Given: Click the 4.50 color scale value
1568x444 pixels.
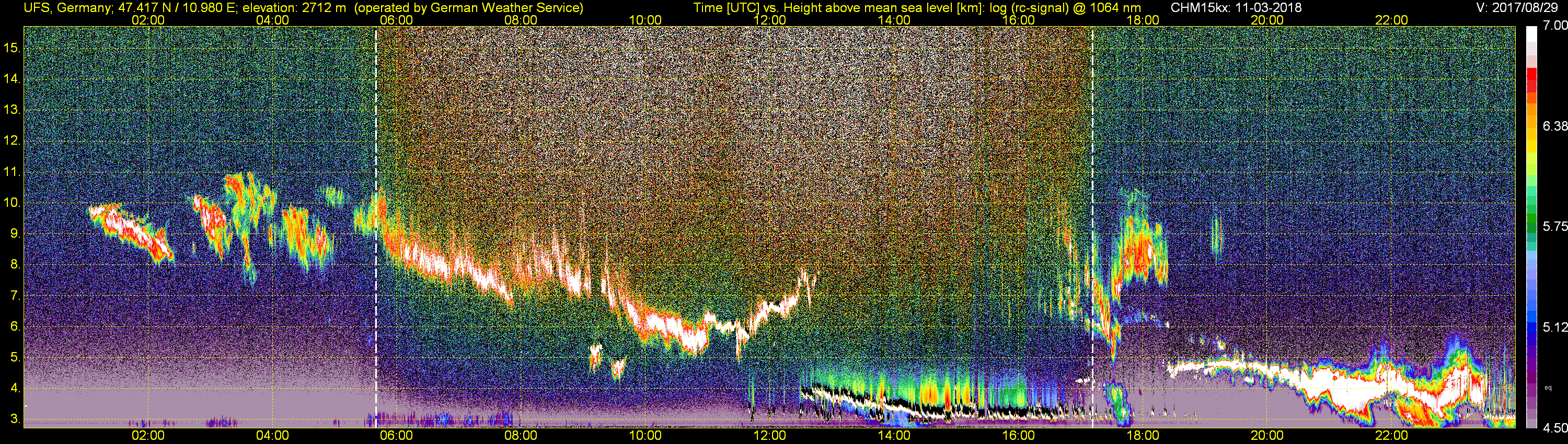Looking at the screenshot, I should pyautogui.click(x=1555, y=428).
